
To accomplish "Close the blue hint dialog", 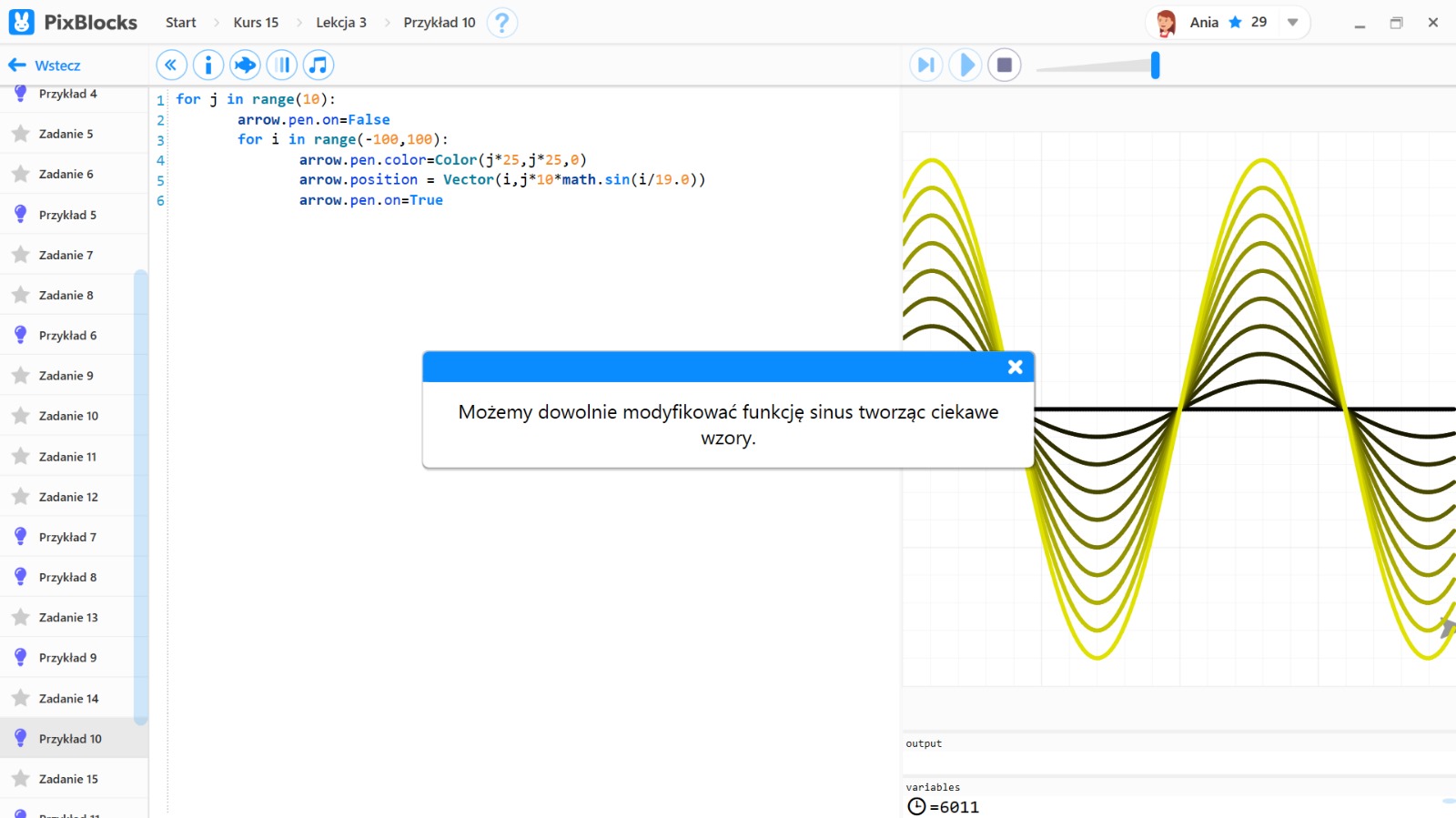I will pyautogui.click(x=1016, y=367).
